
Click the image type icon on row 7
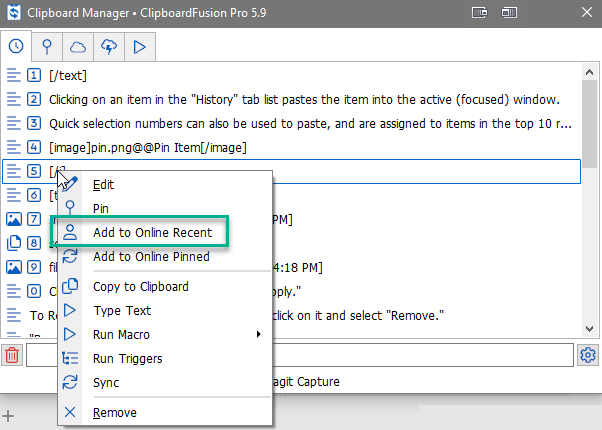(x=14, y=219)
